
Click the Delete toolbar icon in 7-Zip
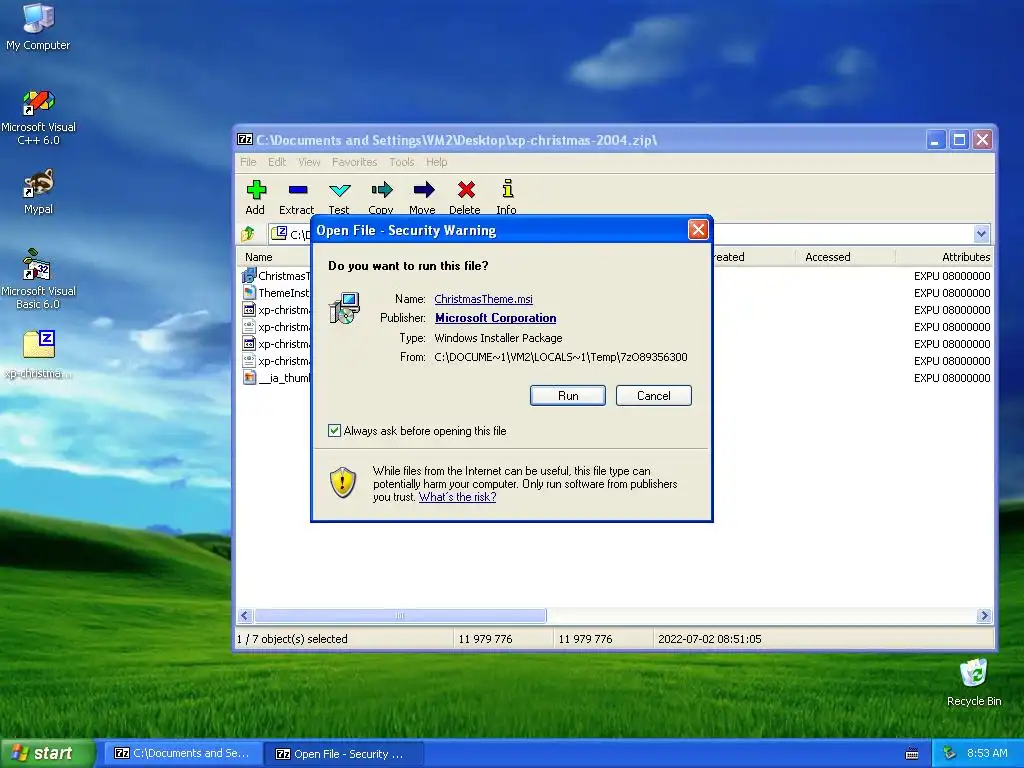point(466,190)
